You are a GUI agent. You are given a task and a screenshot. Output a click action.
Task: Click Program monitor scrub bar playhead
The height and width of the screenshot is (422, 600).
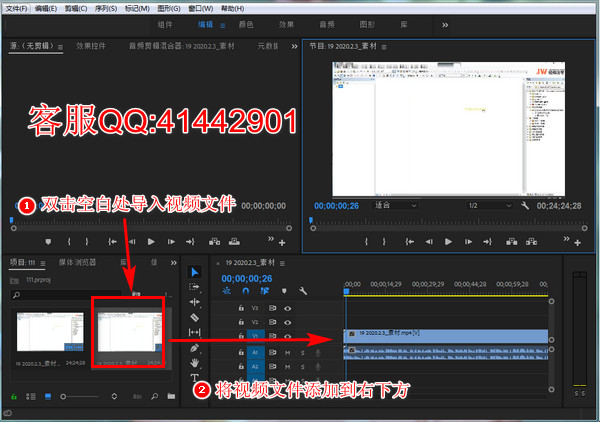pos(311,220)
